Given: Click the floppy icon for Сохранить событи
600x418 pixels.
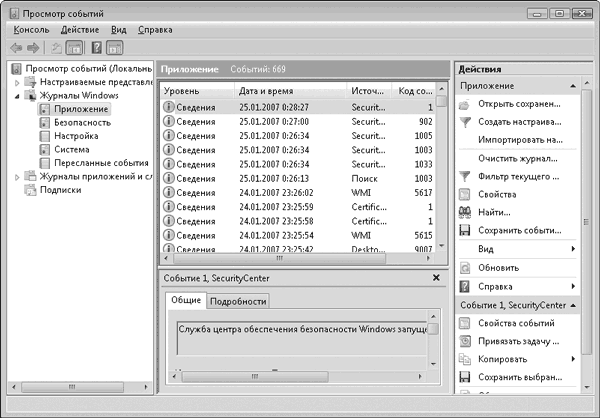Looking at the screenshot, I should tap(466, 230).
